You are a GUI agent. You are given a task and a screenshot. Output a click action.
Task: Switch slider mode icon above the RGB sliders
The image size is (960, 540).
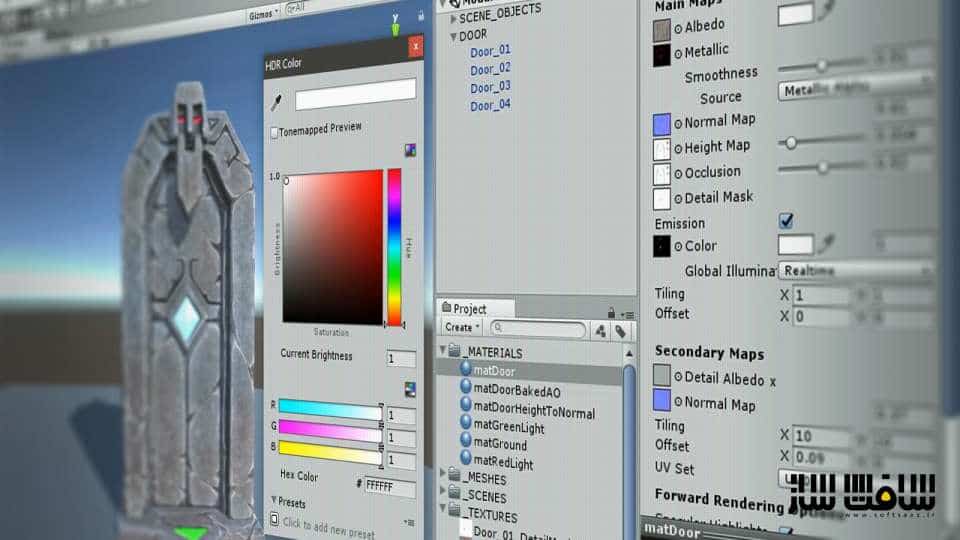(410, 389)
